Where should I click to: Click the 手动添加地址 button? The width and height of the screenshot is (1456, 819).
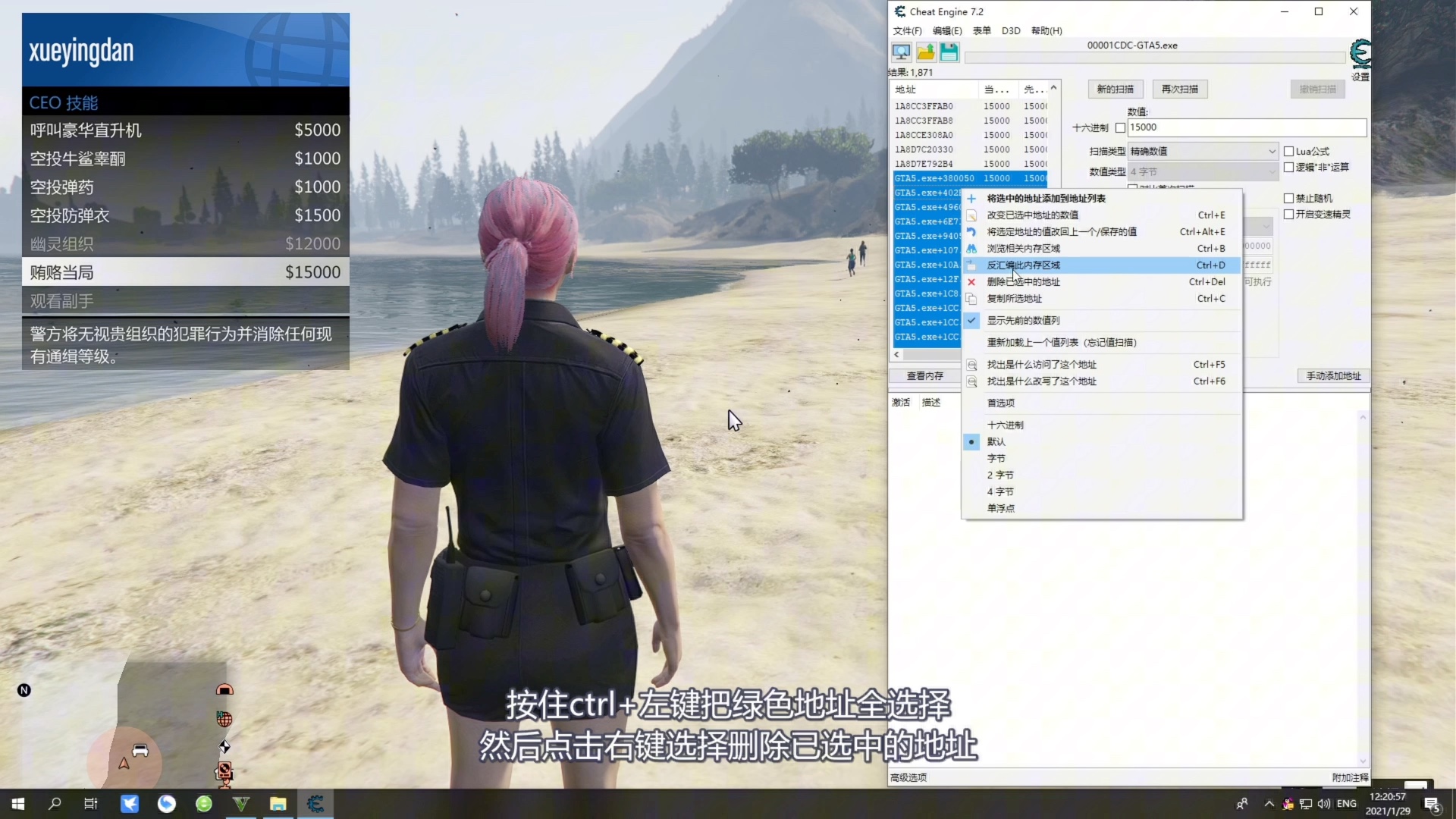(1333, 376)
